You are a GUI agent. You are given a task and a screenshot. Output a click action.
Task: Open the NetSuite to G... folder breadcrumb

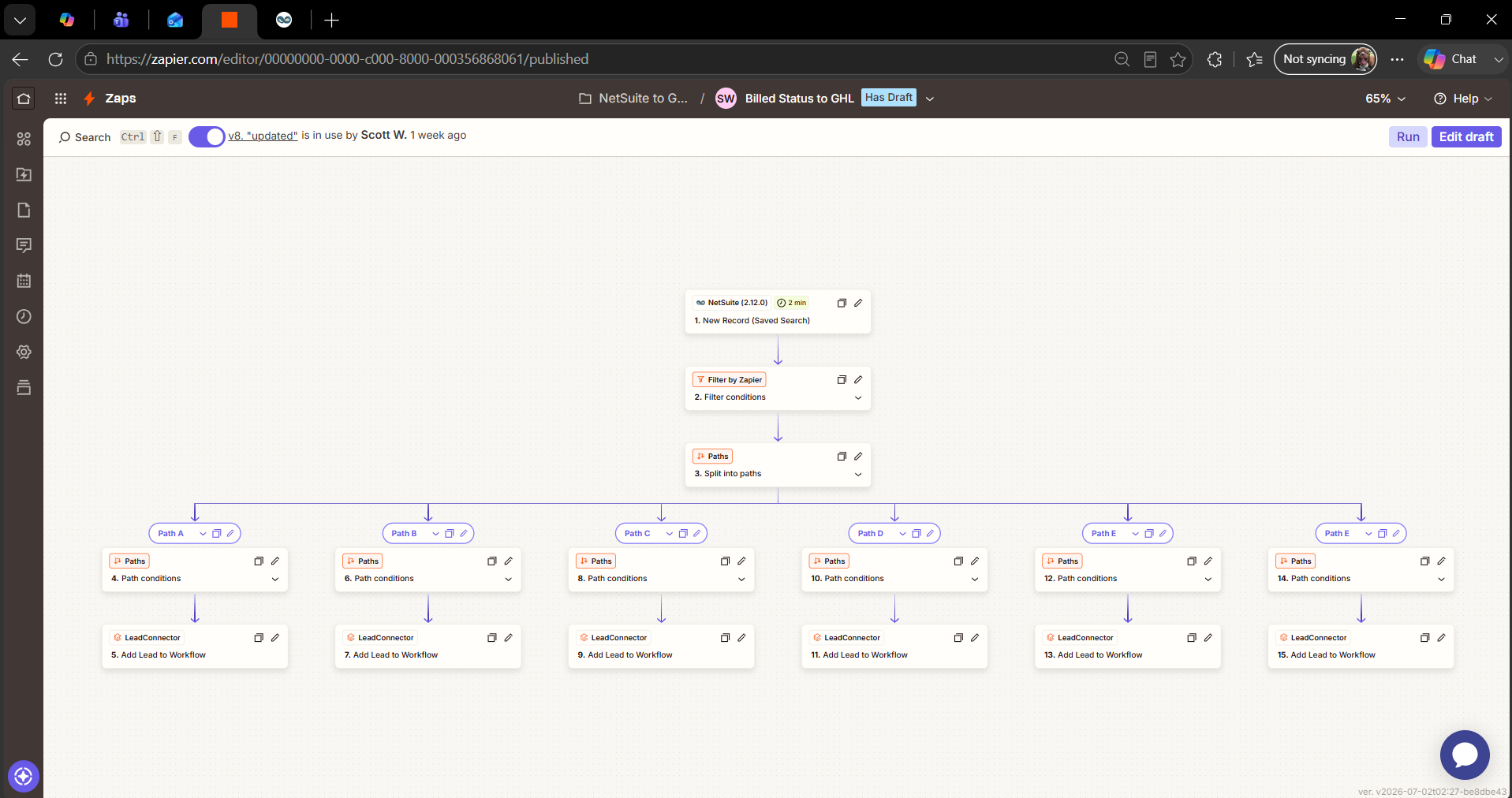point(633,99)
